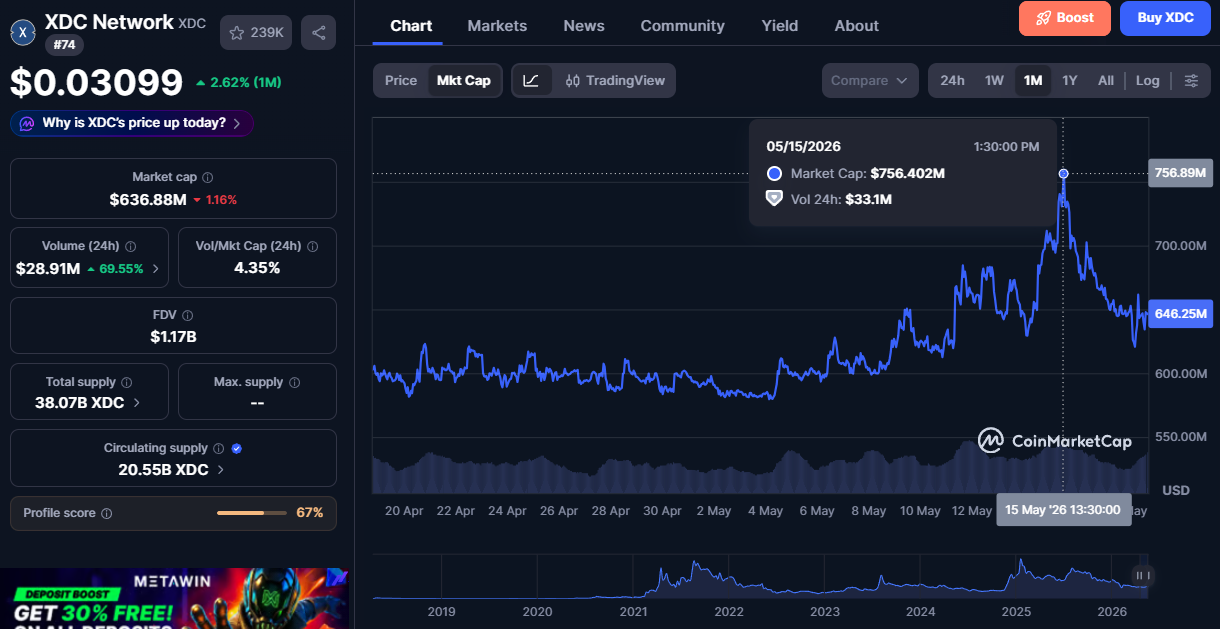The width and height of the screenshot is (1220, 629).
Task: Click the verified circulating supply badge
Action: click(237, 449)
